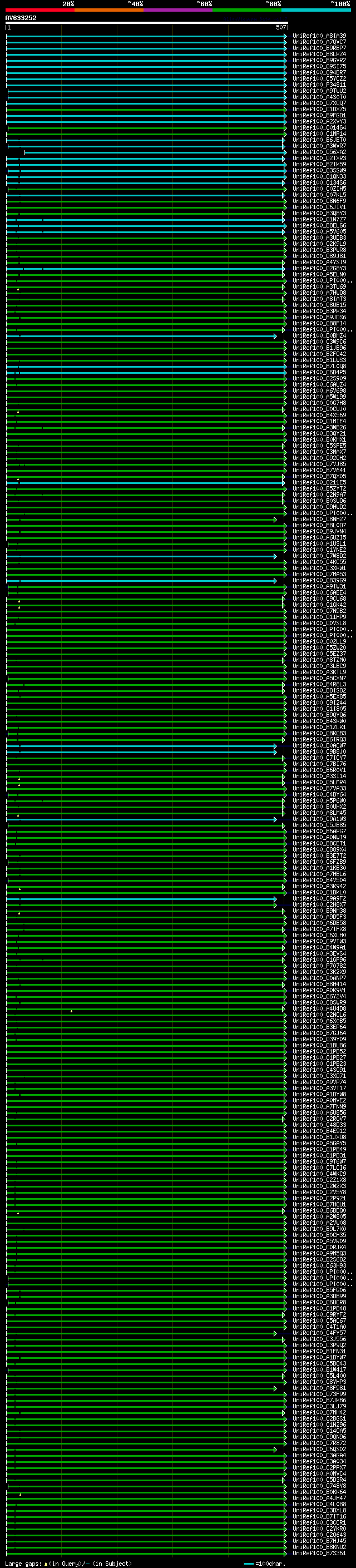The image size is (356, 1568).
Task: Open hit UniRef100_B8ELG6
Action: (319, 226)
